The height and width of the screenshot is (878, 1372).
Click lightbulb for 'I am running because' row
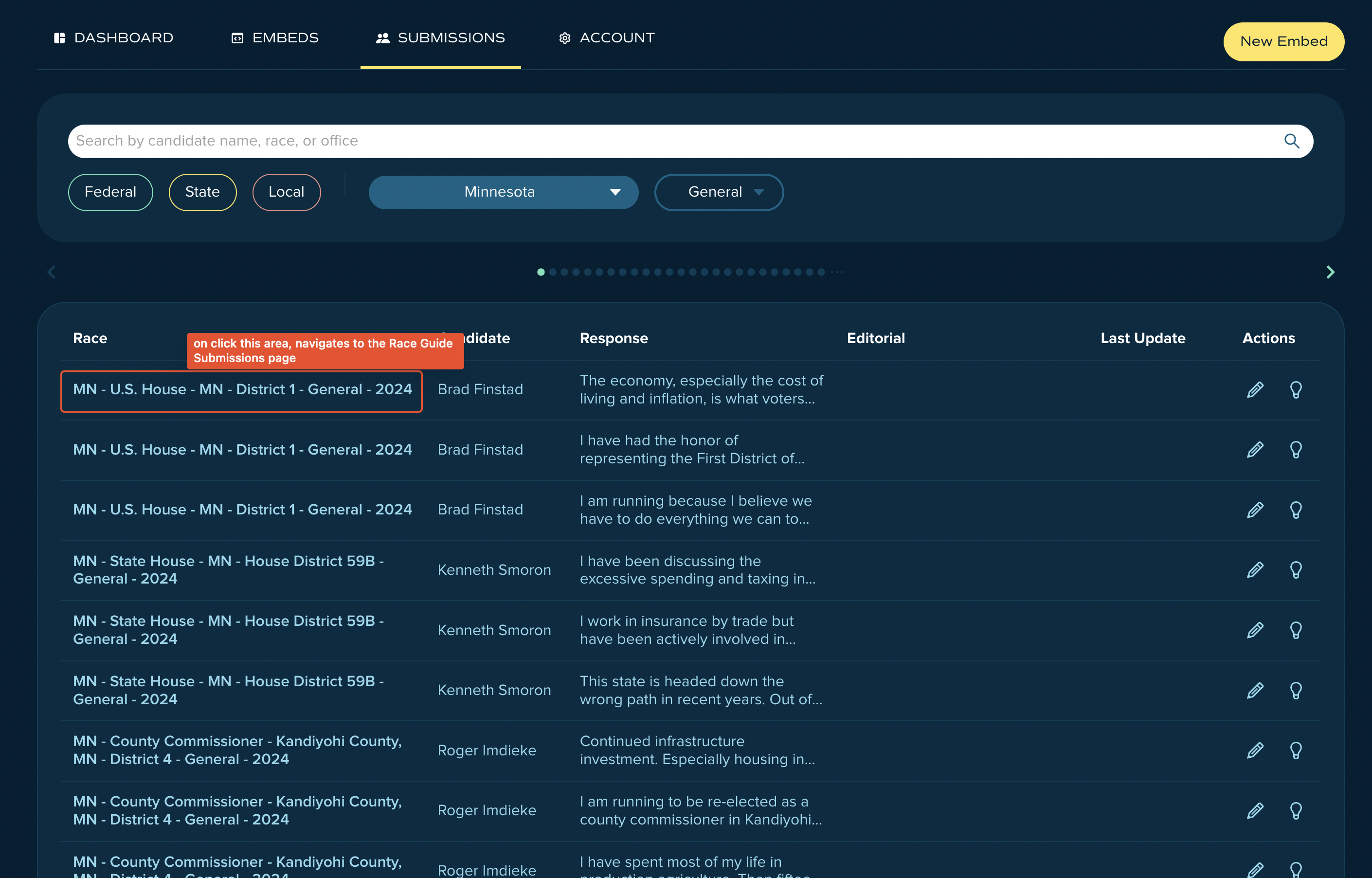coord(1296,510)
